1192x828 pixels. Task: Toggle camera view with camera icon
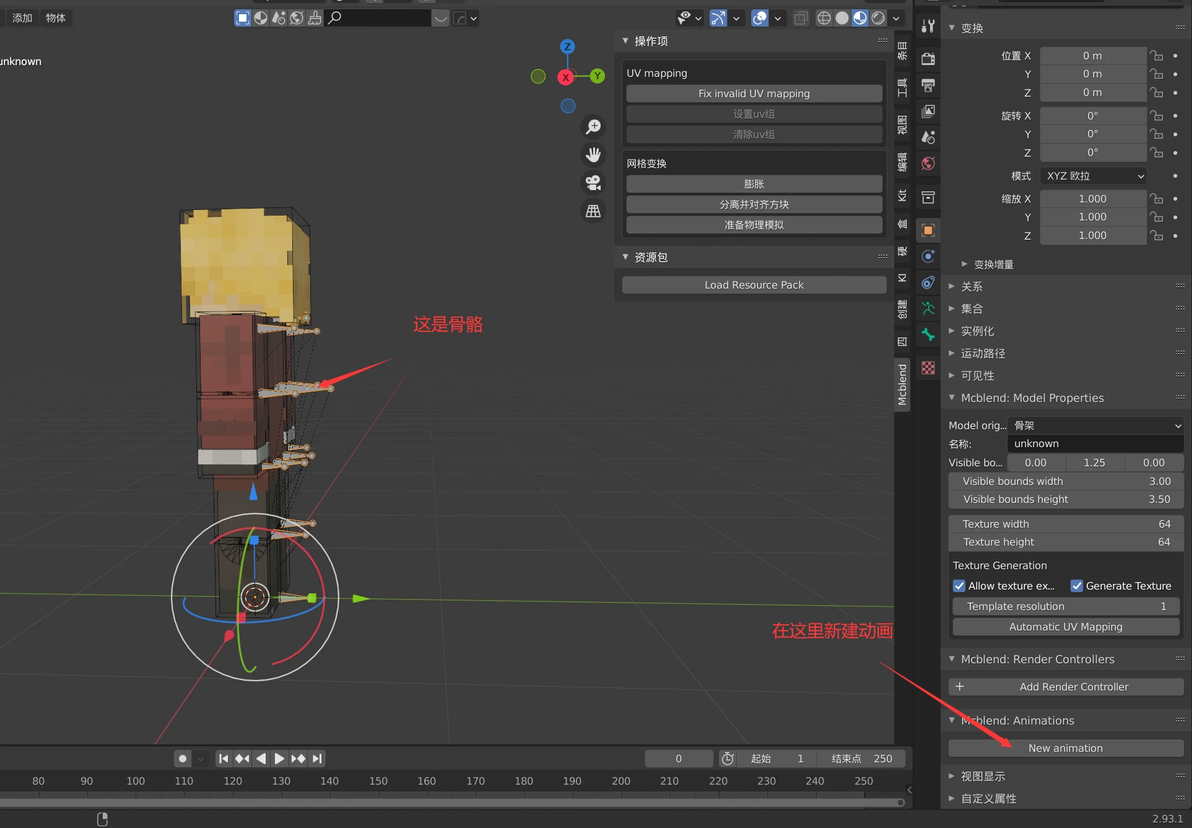[593, 183]
